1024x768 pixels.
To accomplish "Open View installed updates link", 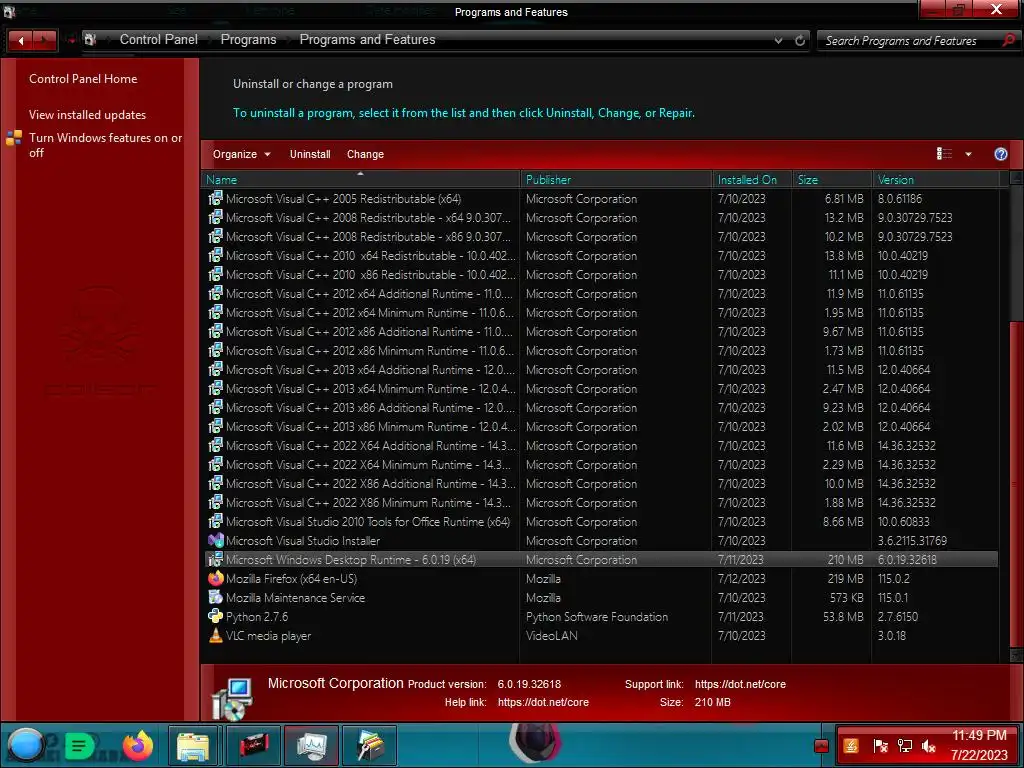I will point(87,114).
